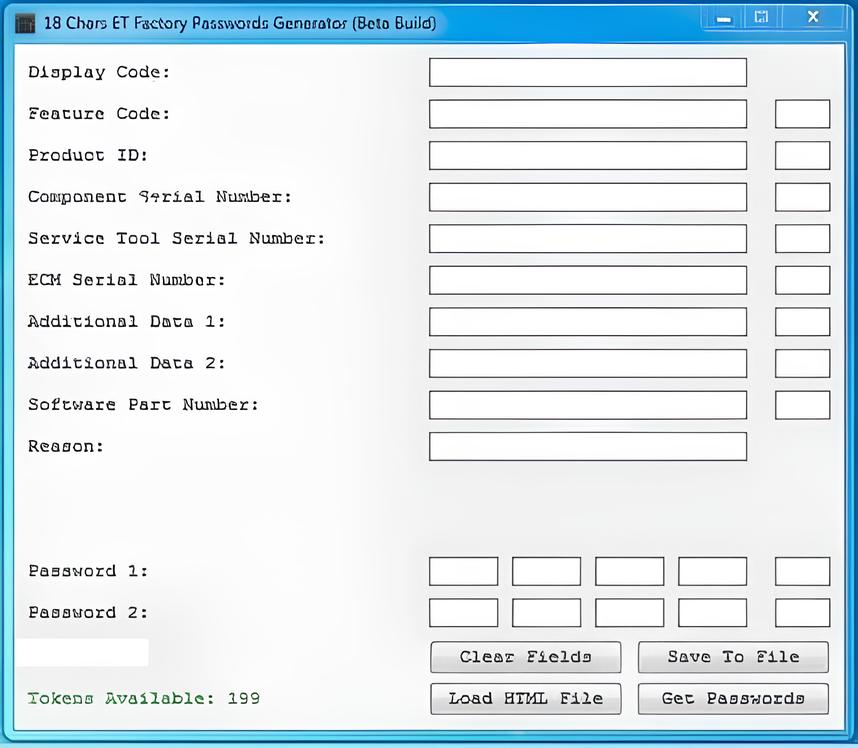The image size is (858, 748).
Task: Click the small box beside Feature Code
Action: pos(802,113)
